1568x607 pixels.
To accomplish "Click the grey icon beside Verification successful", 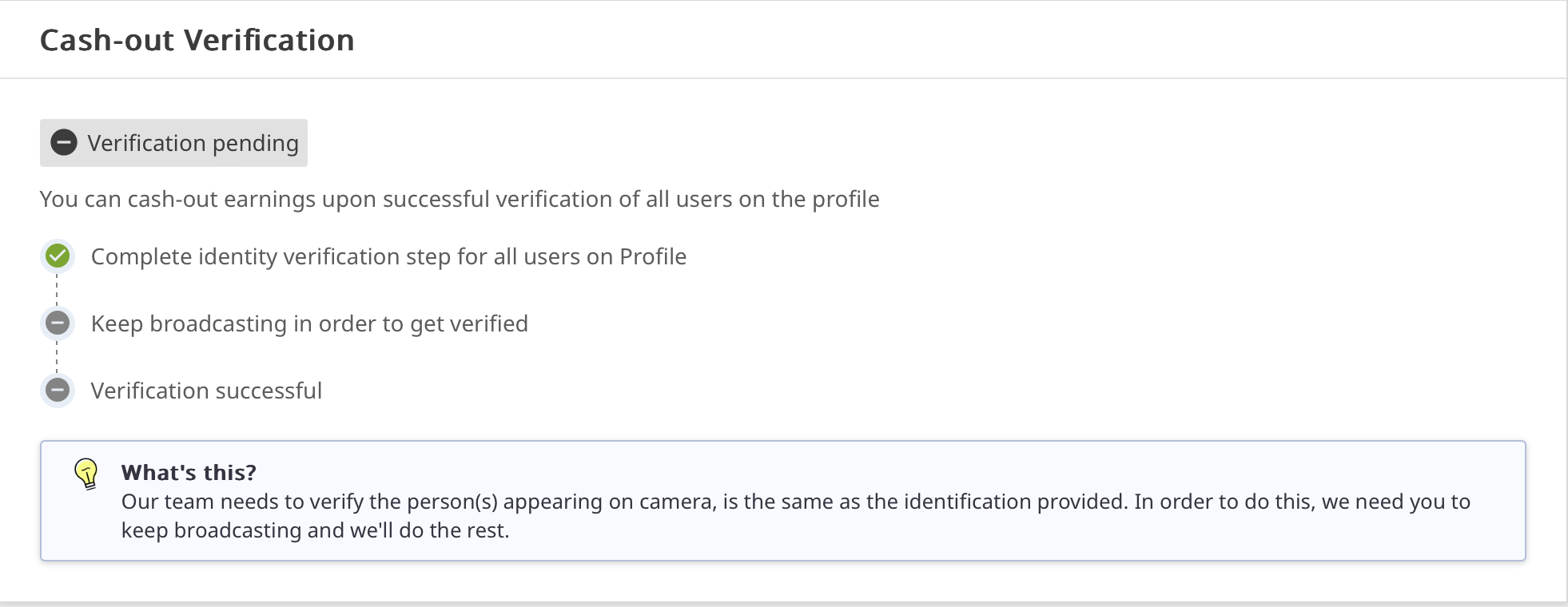I will coord(58,391).
